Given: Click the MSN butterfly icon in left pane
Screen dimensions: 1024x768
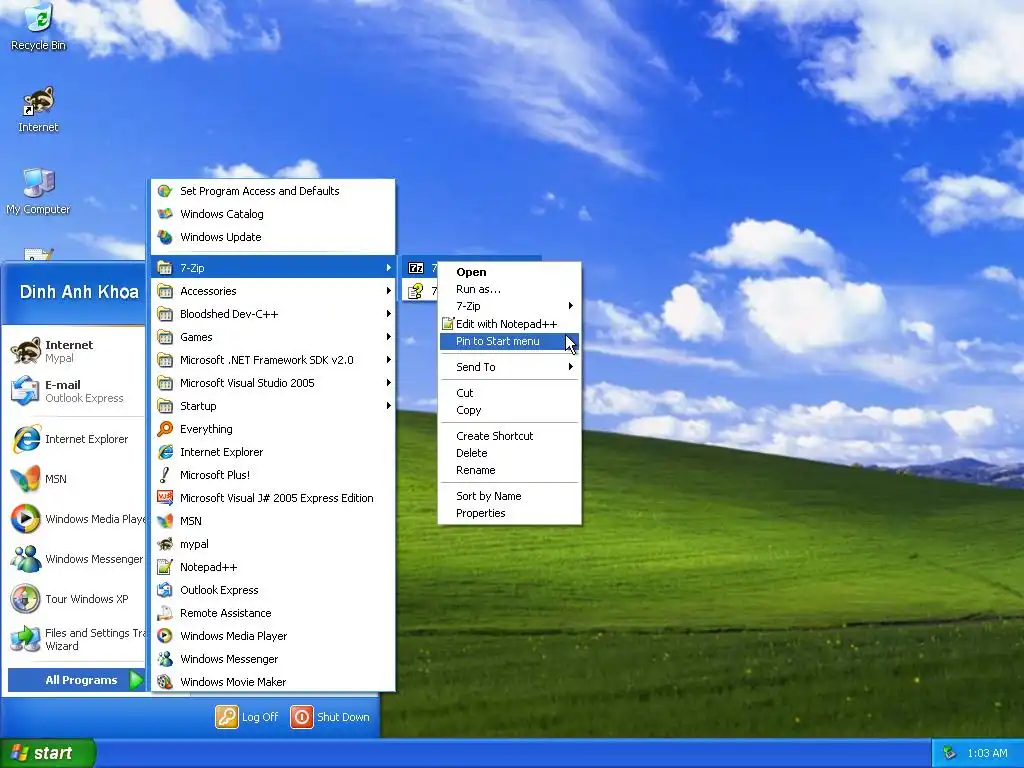Looking at the screenshot, I should coord(25,479).
